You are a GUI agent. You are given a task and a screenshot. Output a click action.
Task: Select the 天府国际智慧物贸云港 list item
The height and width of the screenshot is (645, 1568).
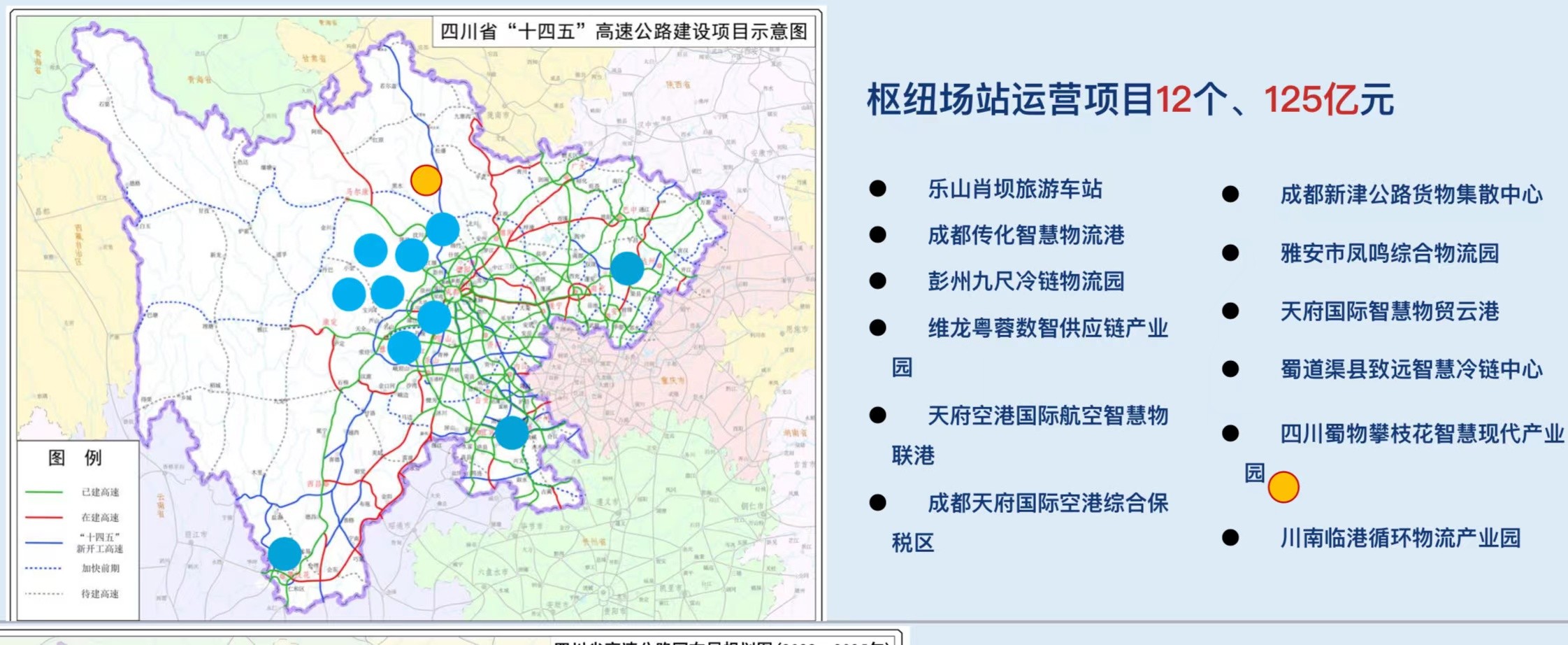(x=1389, y=311)
